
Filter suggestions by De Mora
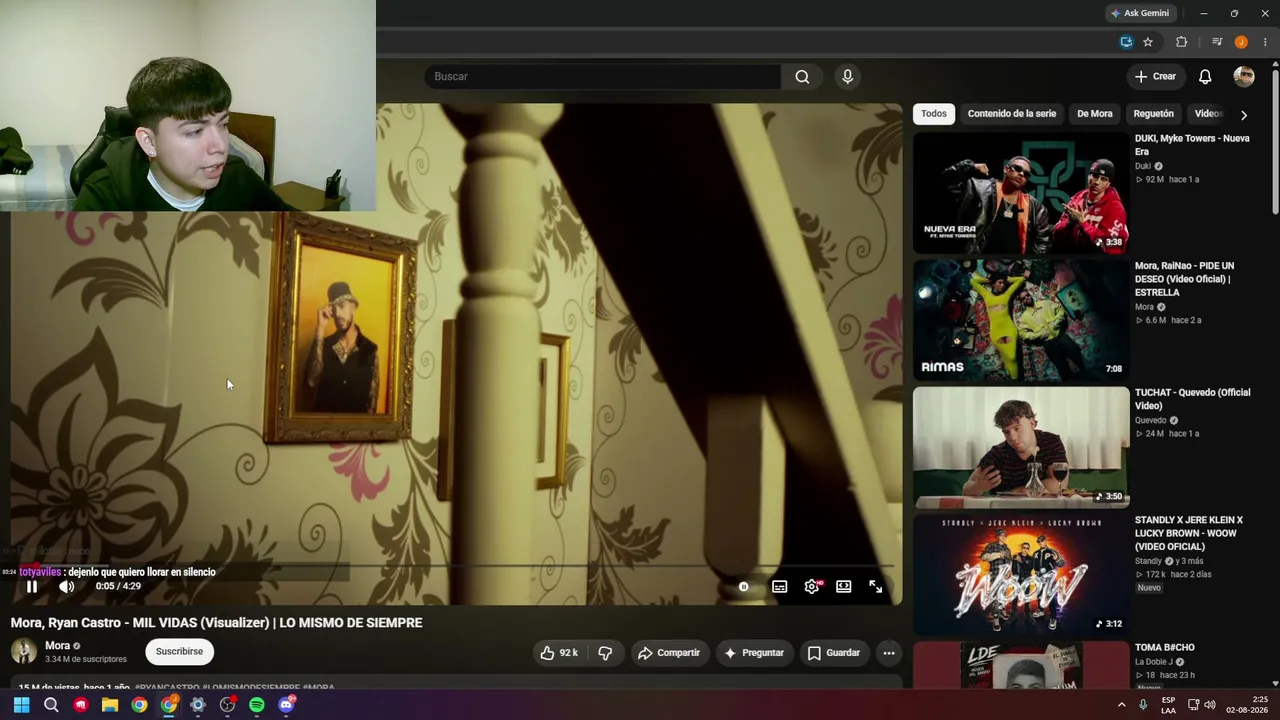coord(1095,114)
